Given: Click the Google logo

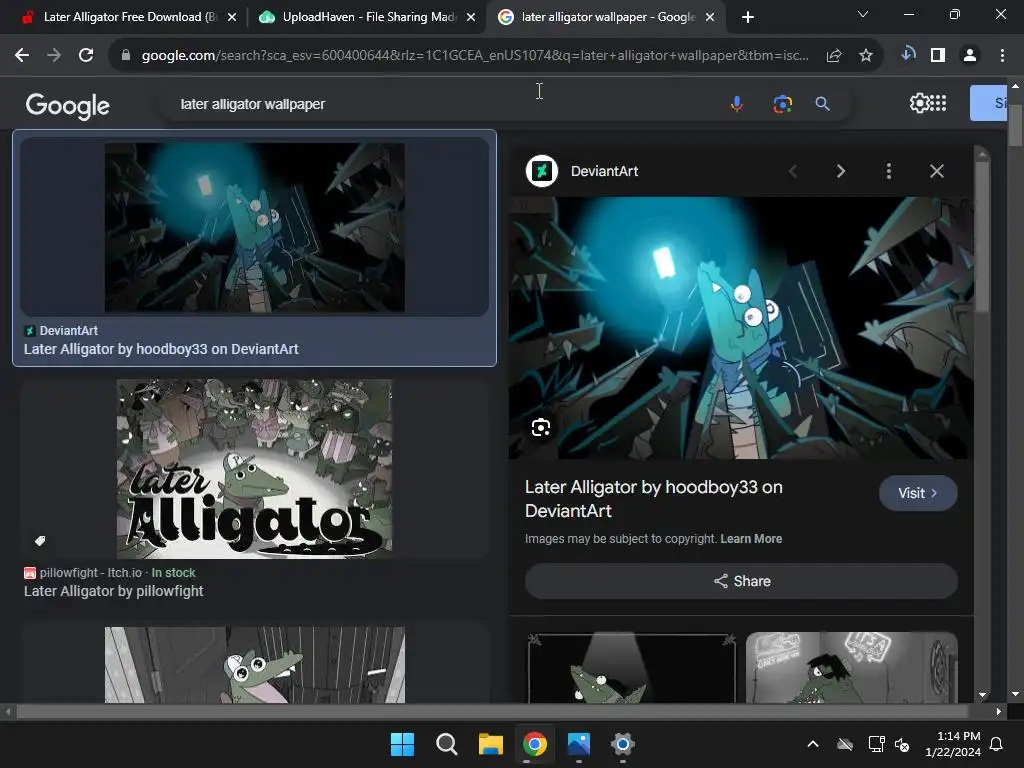Looking at the screenshot, I should (x=67, y=106).
